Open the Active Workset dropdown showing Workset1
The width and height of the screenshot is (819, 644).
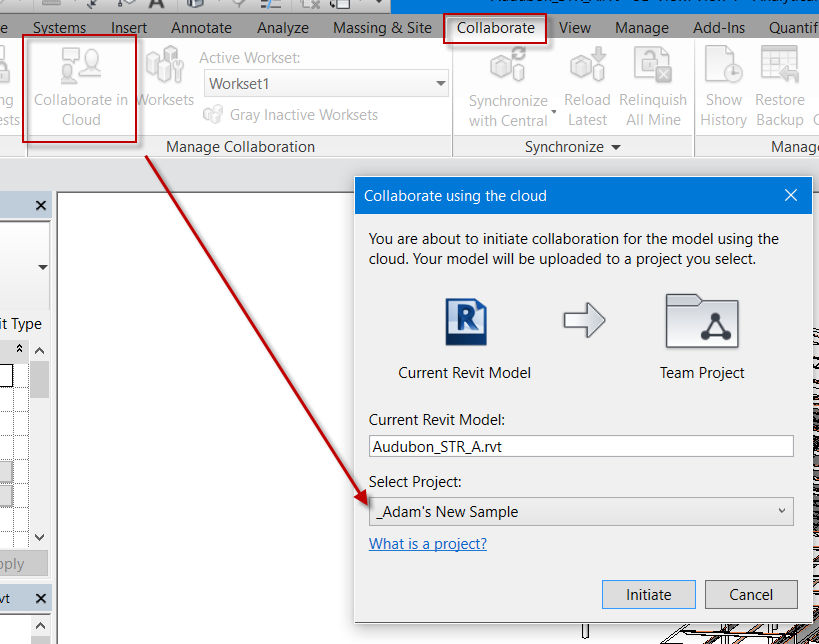point(326,84)
